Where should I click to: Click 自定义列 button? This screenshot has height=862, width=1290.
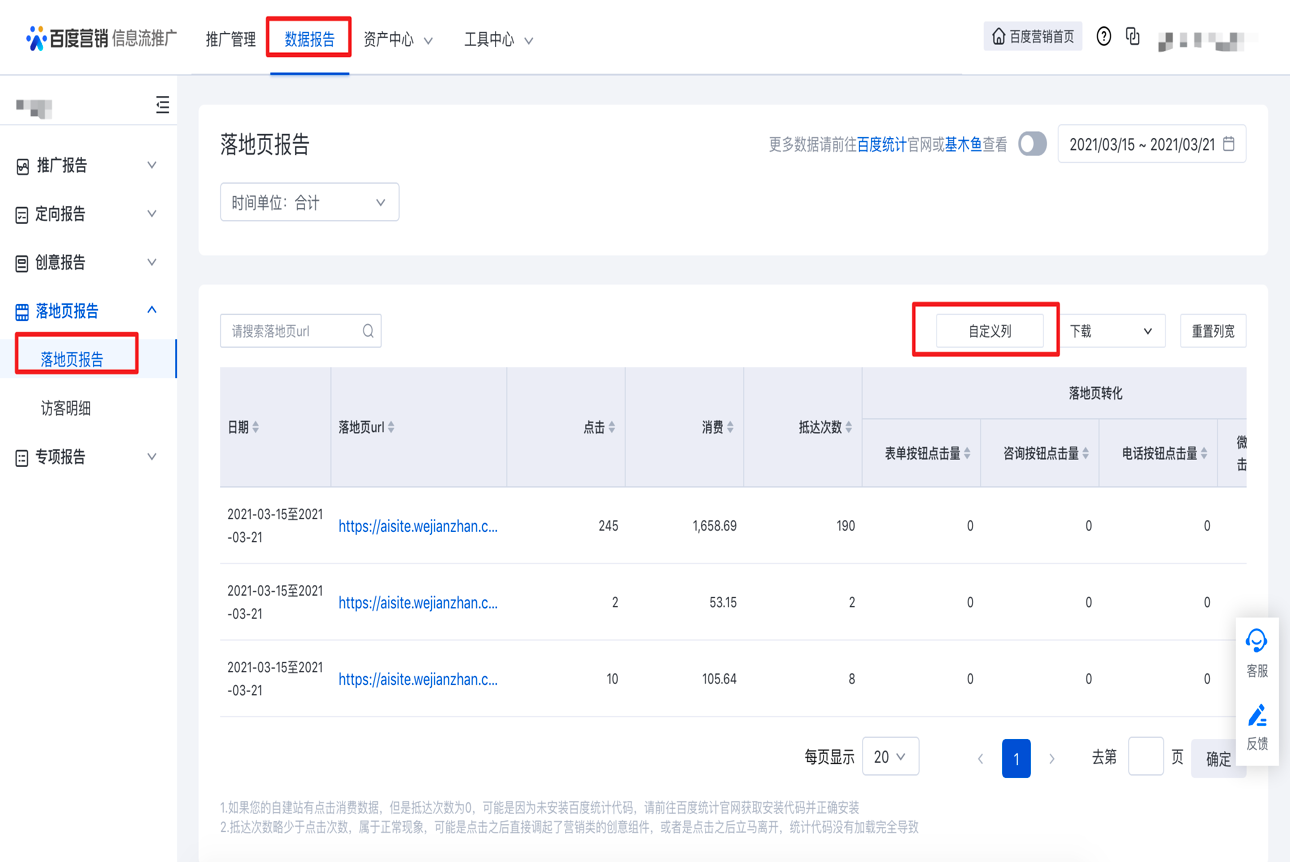(x=989, y=331)
